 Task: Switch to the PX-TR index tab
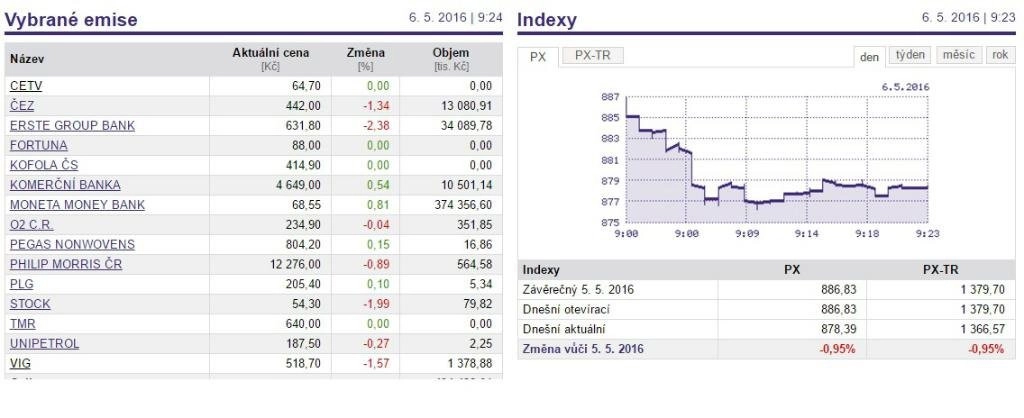(x=593, y=56)
